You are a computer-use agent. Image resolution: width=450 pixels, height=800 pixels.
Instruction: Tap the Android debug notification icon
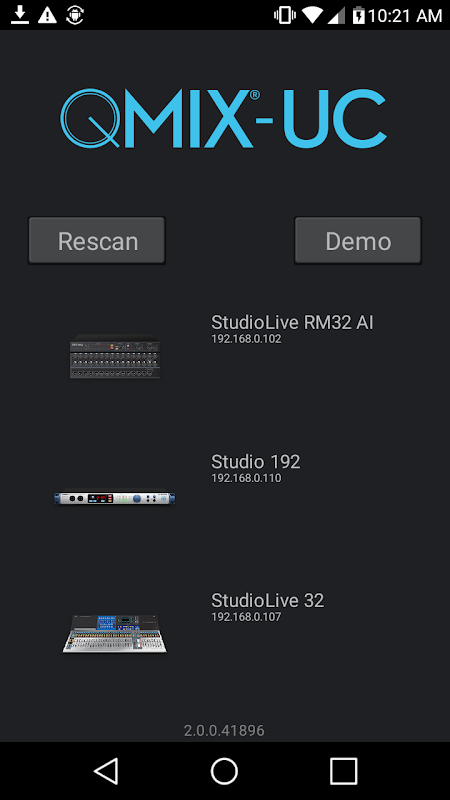[x=75, y=15]
